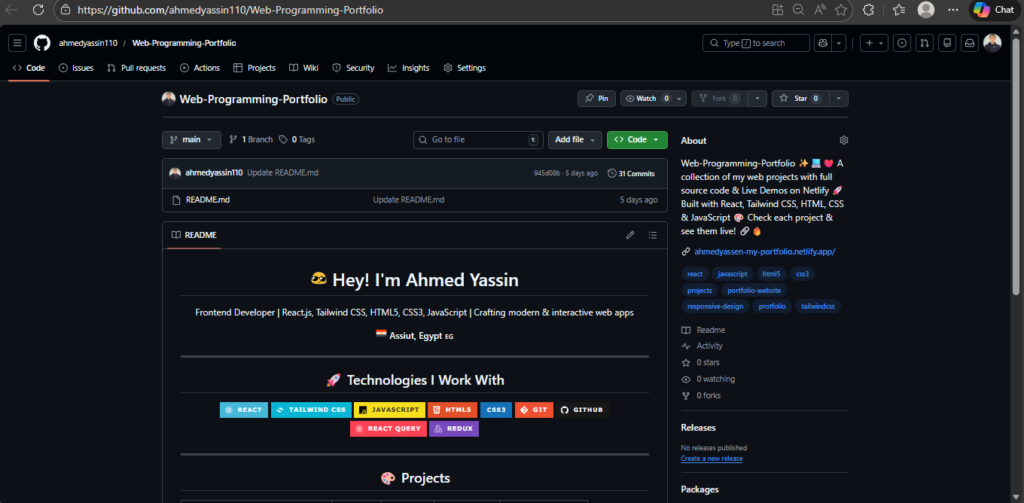Click the browser zoom out magnifier icon
Screen dimensions: 1024x503
click(x=798, y=10)
